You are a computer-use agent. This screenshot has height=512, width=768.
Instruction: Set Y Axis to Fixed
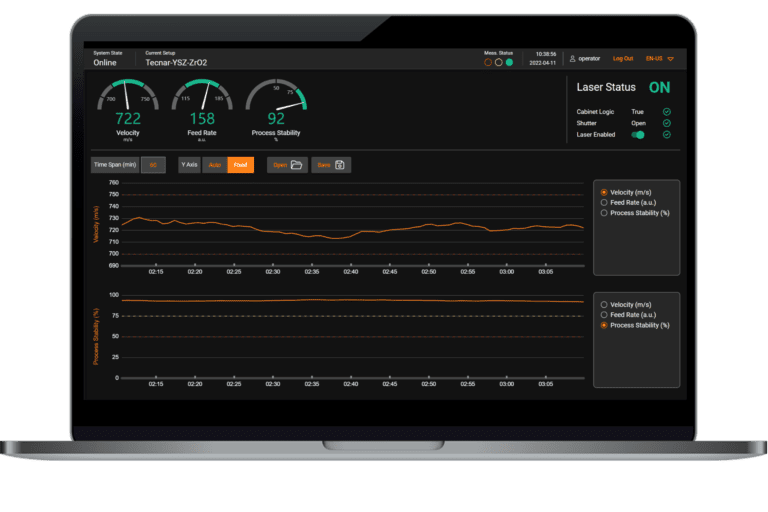240,165
